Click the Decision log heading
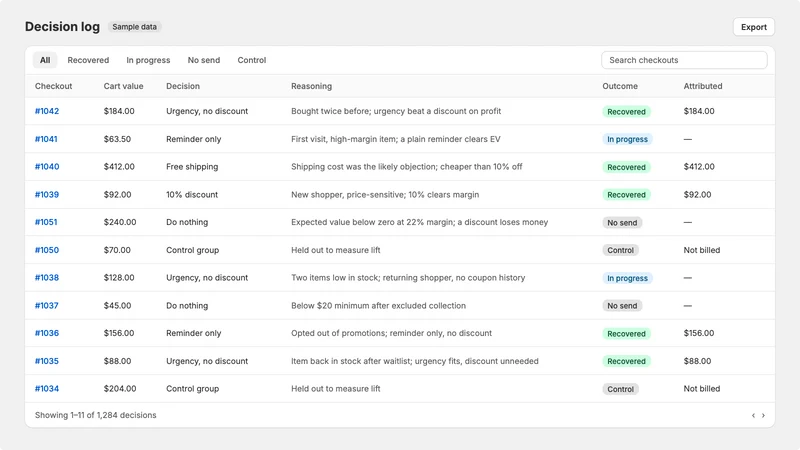800x450 pixels. 62,27
